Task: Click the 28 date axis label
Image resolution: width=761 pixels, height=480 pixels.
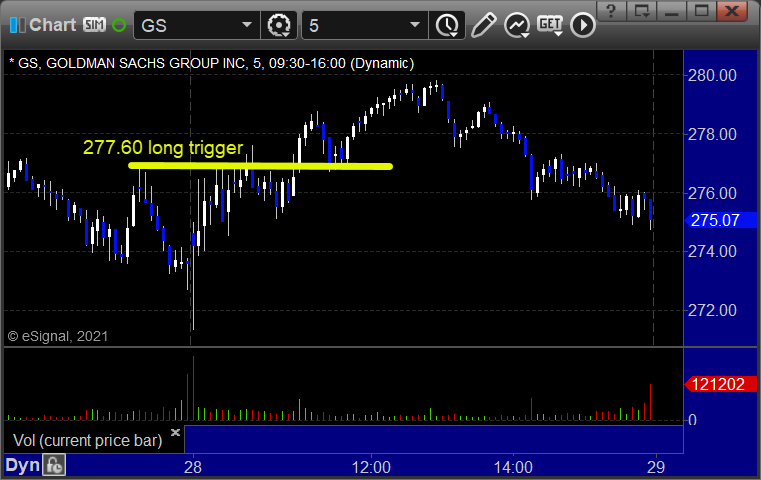Action: click(x=193, y=467)
